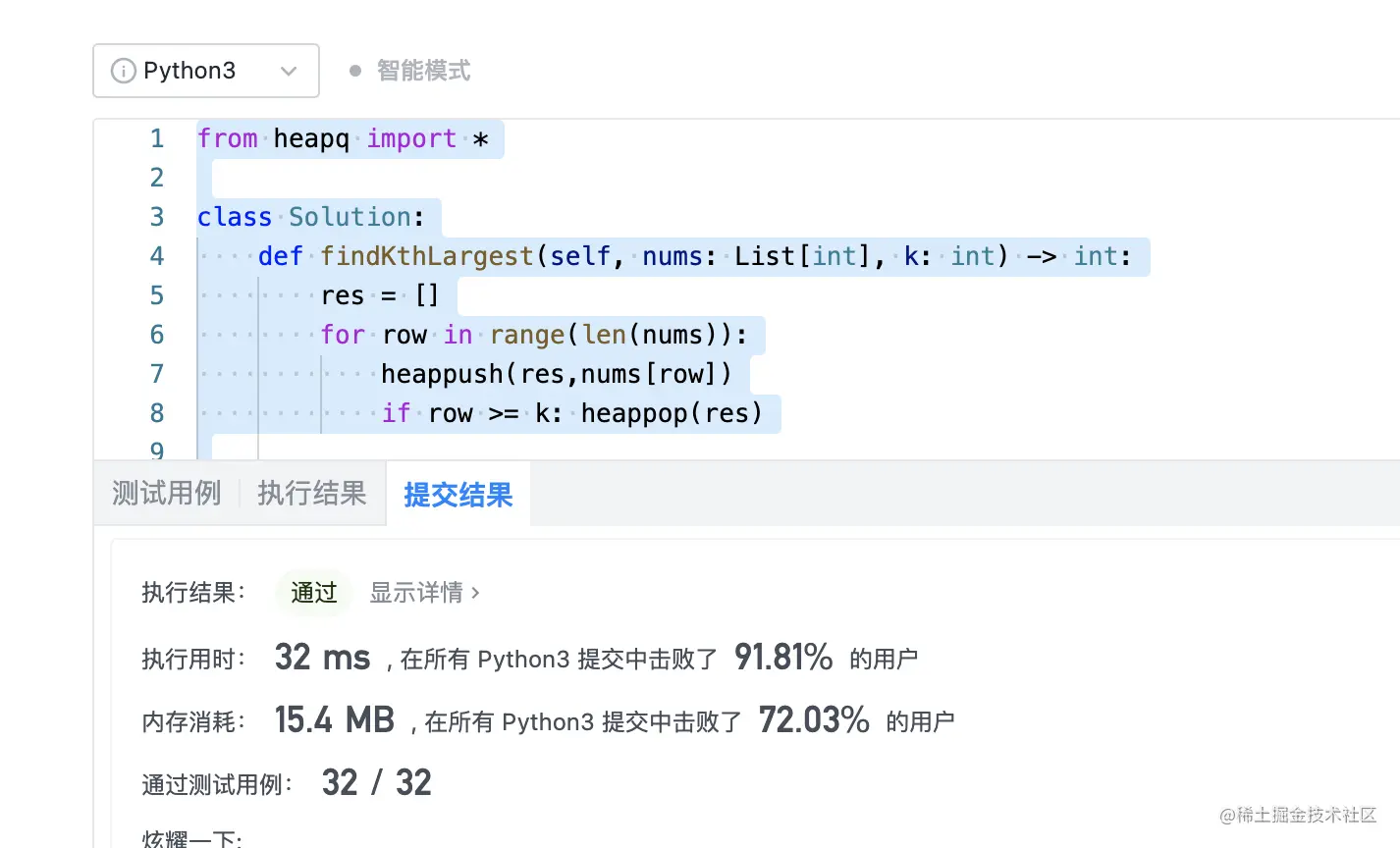Image resolution: width=1400 pixels, height=848 pixels.
Task: Click the language selector chevron arrow
Action: 289,71
